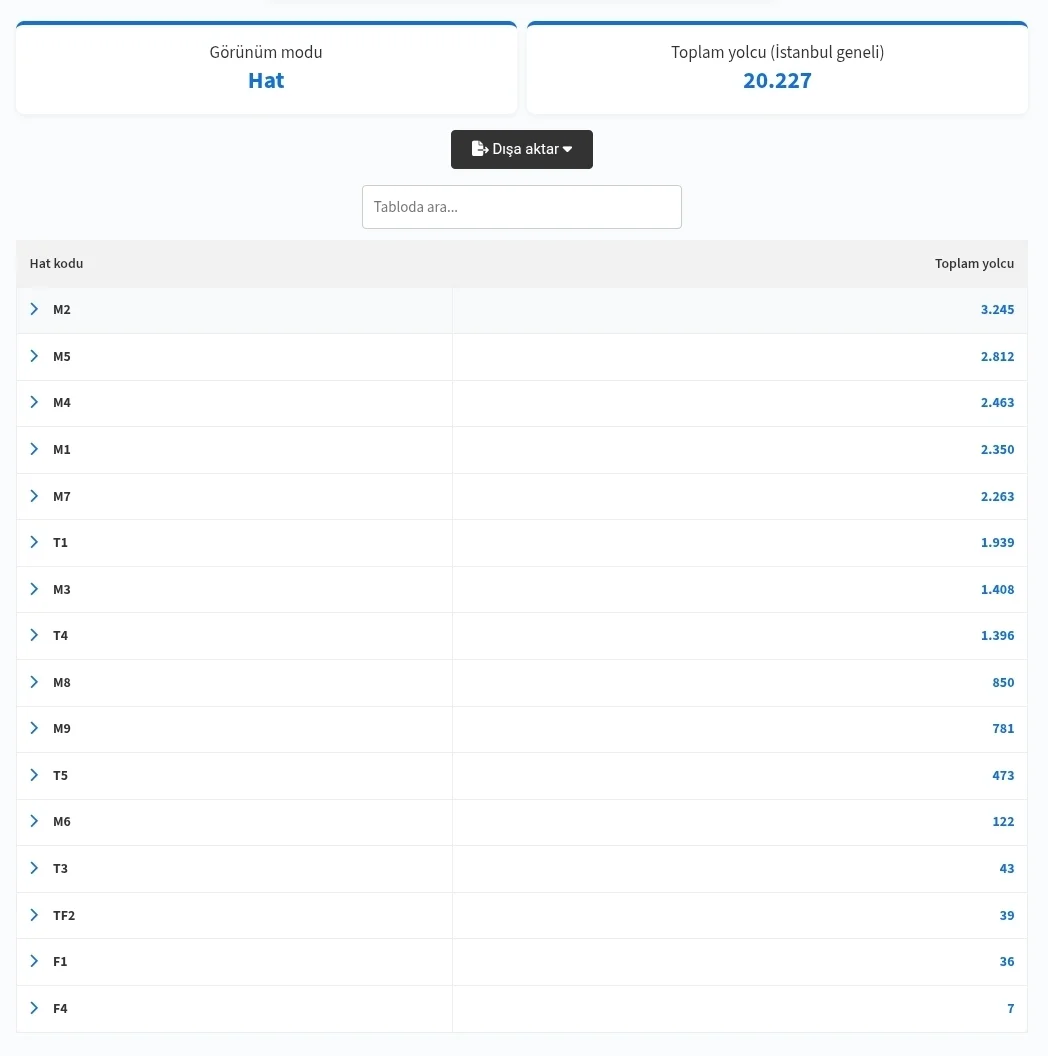The height and width of the screenshot is (1056, 1048).
Task: Click the Toplam yolcu 20.227 summary card
Action: point(777,68)
